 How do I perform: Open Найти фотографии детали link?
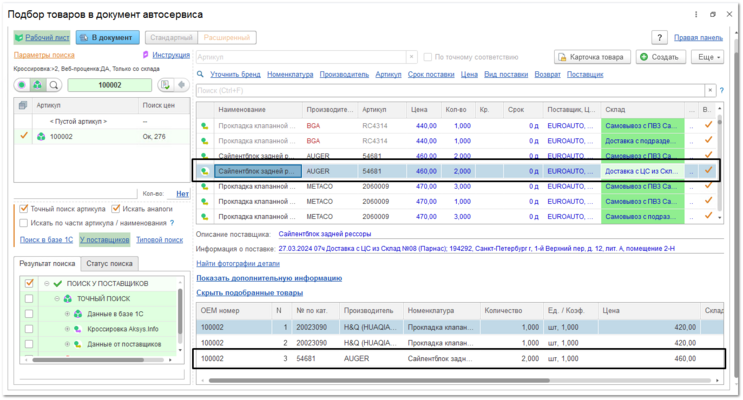pos(238,264)
